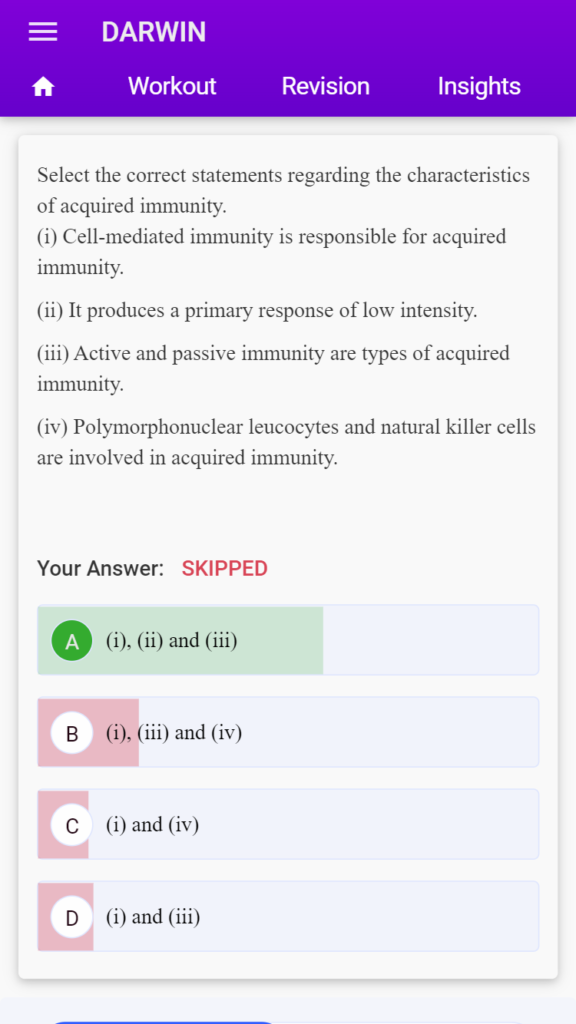
Task: Click the question prompt "Select the correct statements"
Action: click(283, 191)
